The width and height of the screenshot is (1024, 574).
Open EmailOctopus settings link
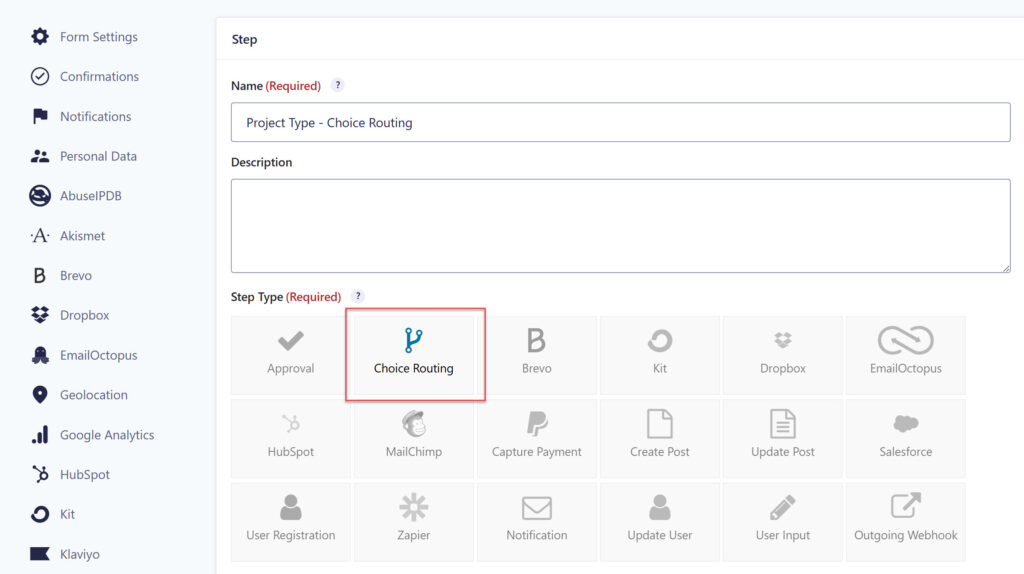pyautogui.click(x=99, y=355)
